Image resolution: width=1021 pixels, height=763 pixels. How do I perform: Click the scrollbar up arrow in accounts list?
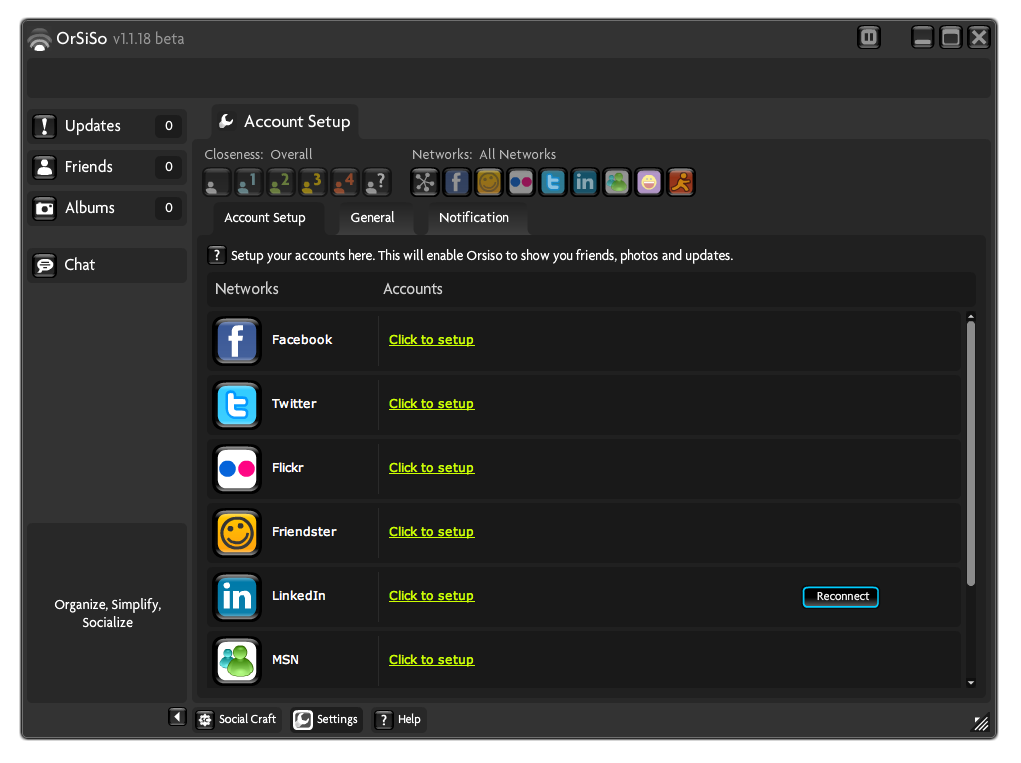pyautogui.click(x=971, y=316)
